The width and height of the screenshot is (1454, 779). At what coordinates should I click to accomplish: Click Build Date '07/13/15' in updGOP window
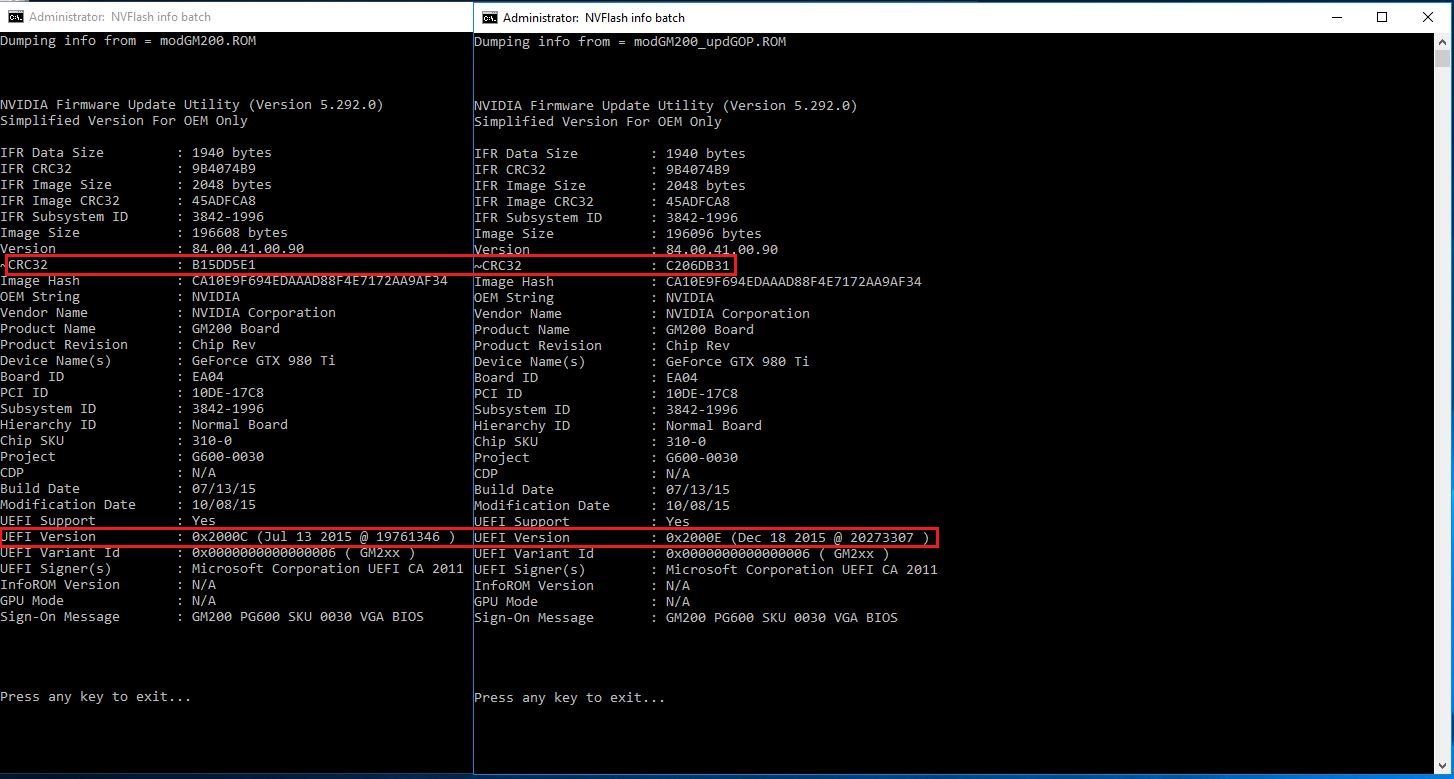[698, 490]
